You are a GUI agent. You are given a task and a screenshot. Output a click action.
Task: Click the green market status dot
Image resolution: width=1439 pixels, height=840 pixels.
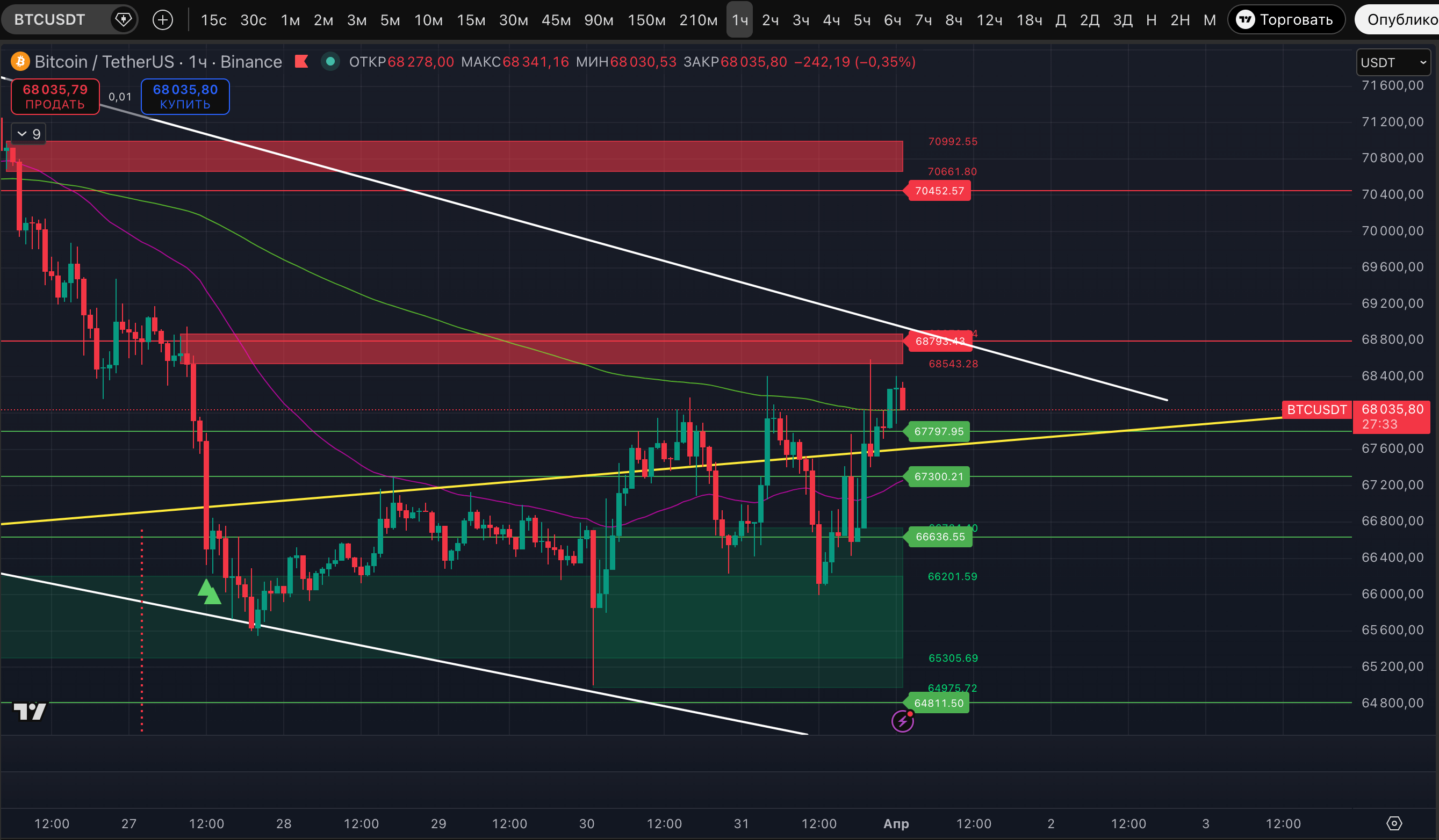point(330,61)
